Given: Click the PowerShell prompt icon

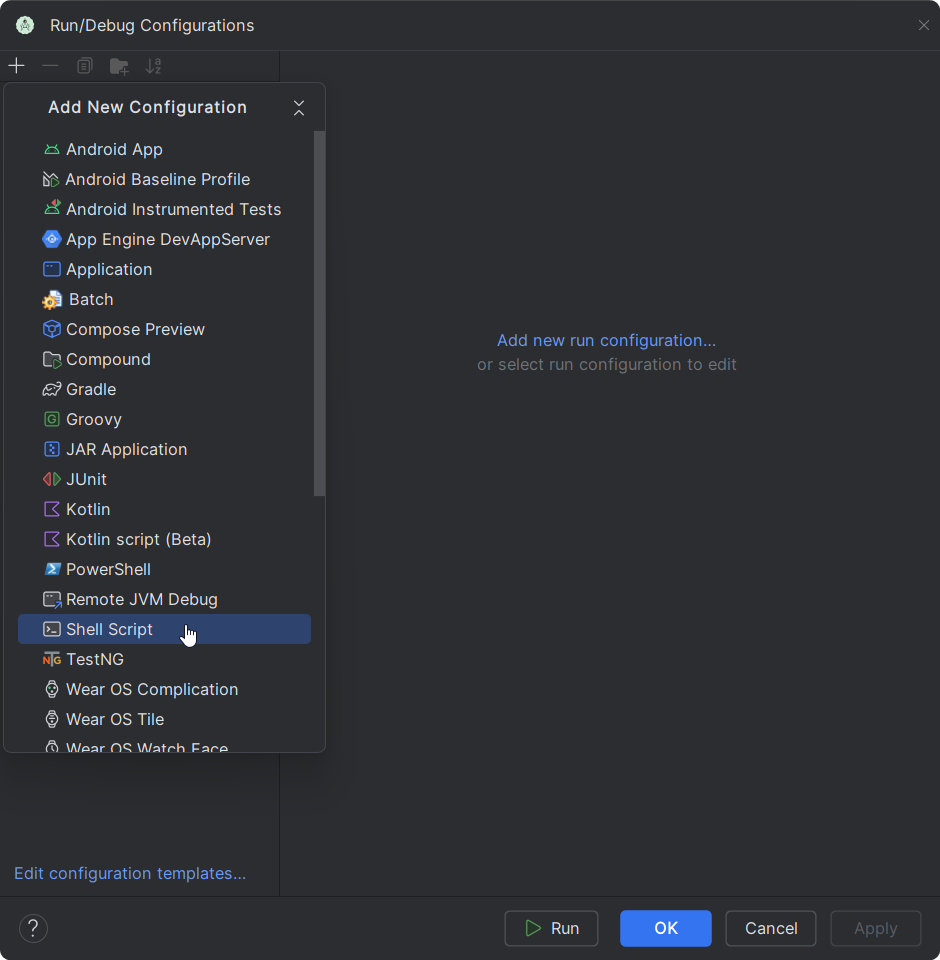Looking at the screenshot, I should coord(52,569).
